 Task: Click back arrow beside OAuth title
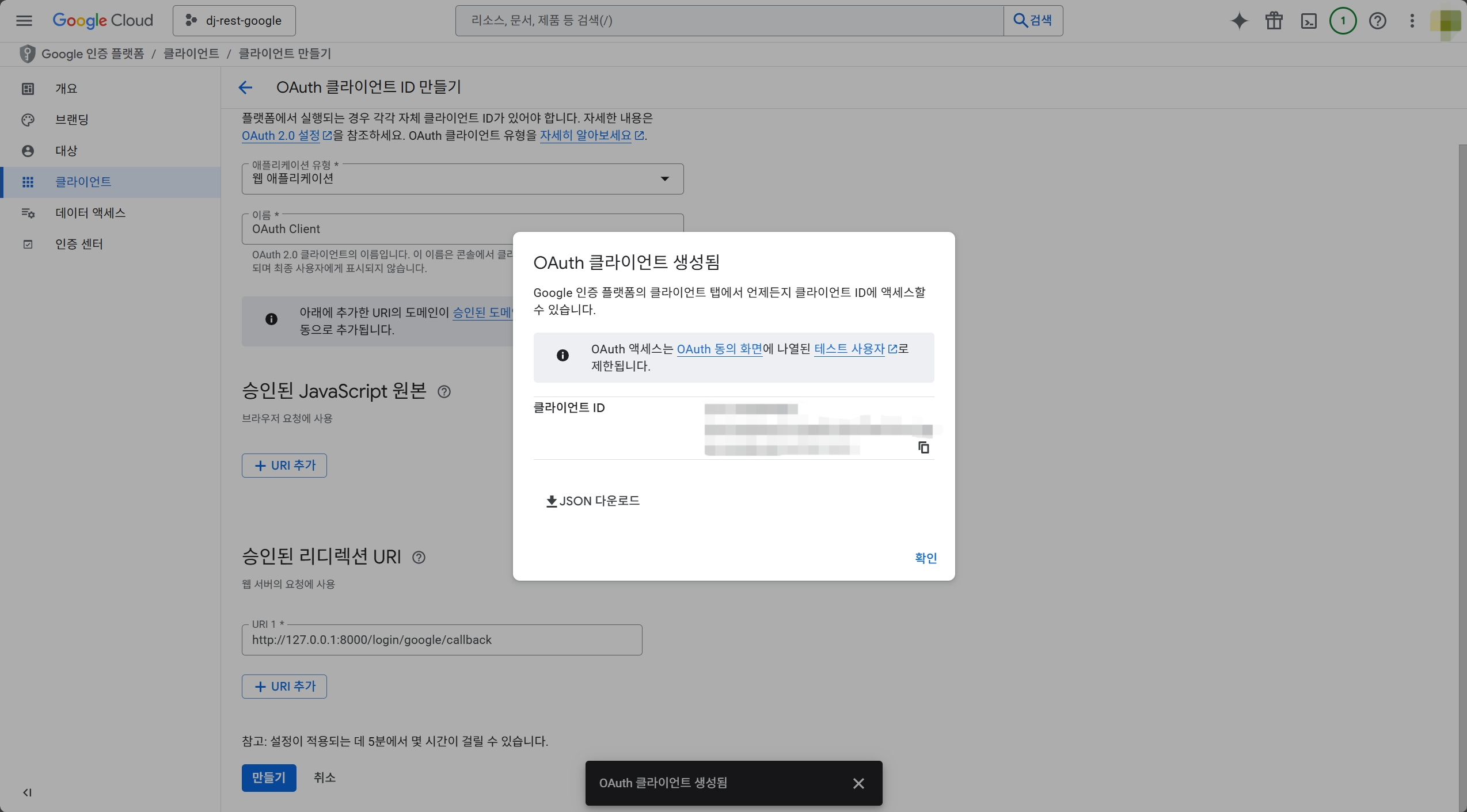click(245, 87)
